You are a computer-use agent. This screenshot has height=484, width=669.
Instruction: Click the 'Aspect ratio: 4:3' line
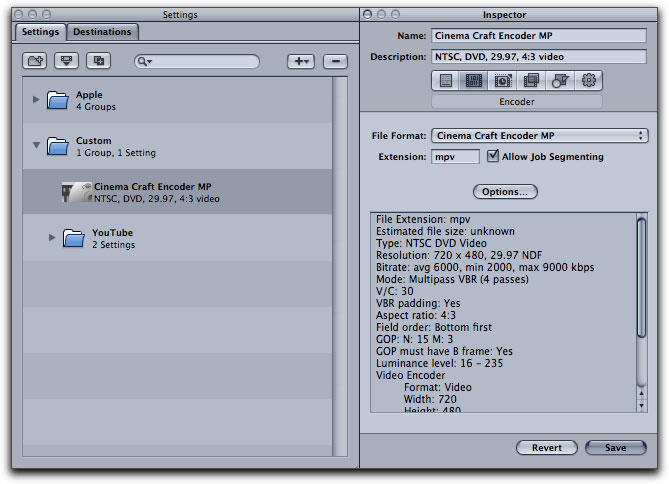[x=416, y=315]
